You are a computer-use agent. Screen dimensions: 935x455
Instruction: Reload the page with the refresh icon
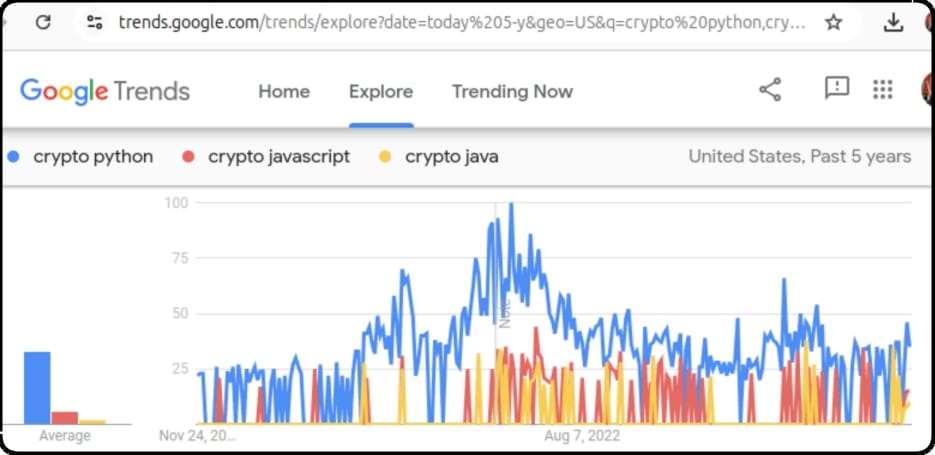coord(43,23)
